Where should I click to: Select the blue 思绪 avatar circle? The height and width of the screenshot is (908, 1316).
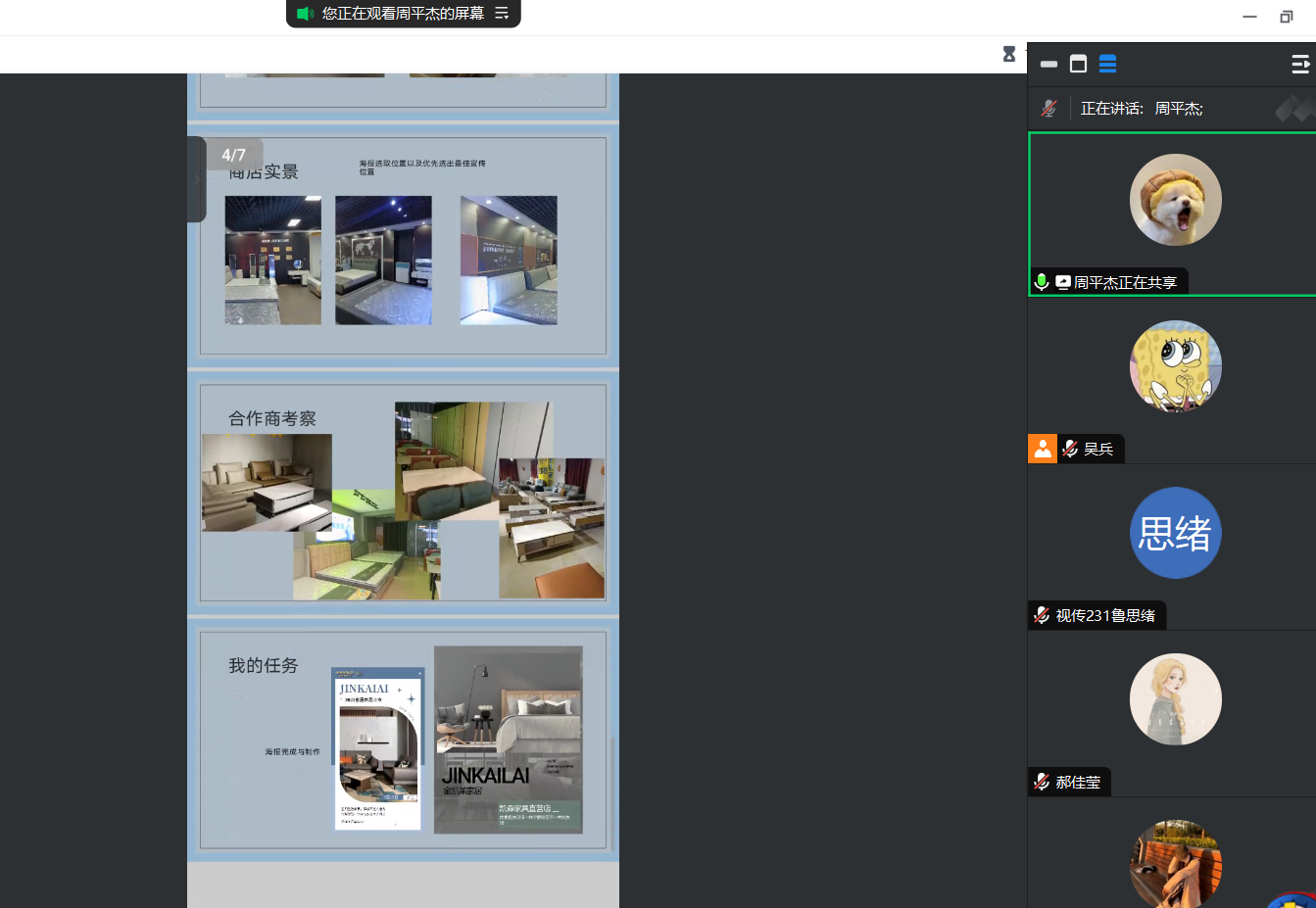[x=1175, y=533]
